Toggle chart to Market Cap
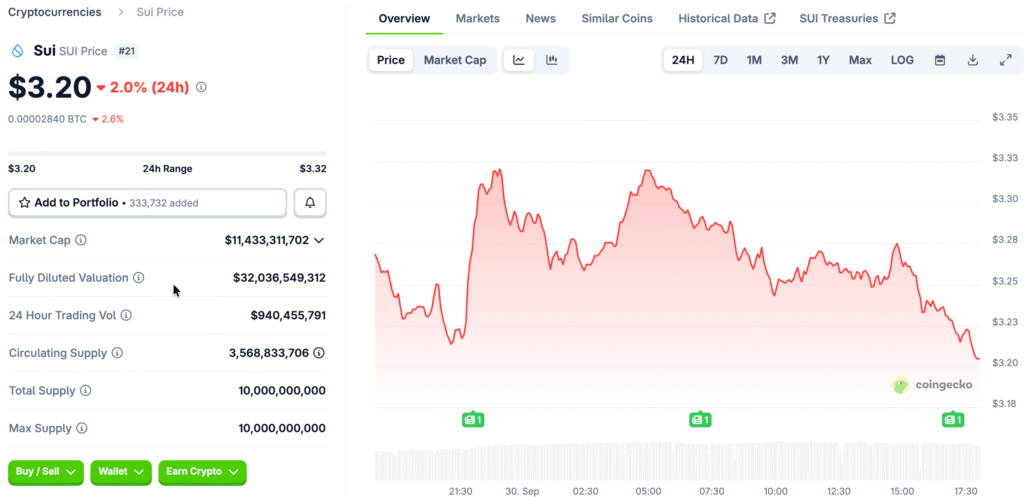The width and height of the screenshot is (1024, 497). (x=454, y=60)
